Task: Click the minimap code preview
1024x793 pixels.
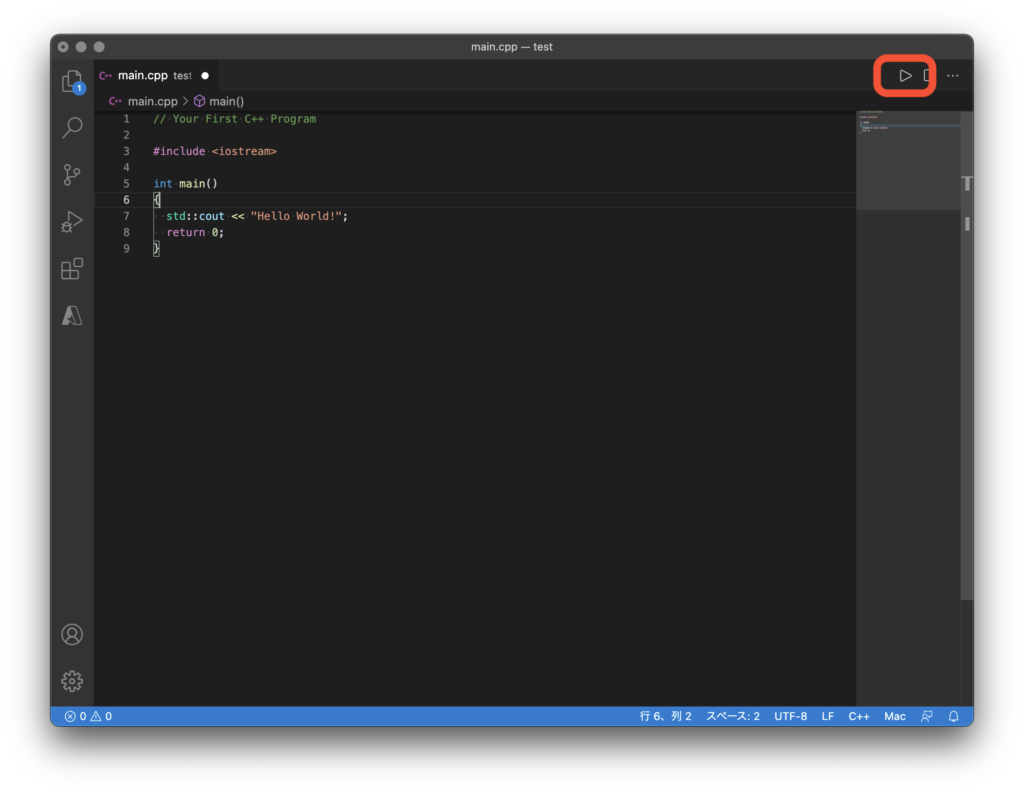Action: [x=908, y=160]
